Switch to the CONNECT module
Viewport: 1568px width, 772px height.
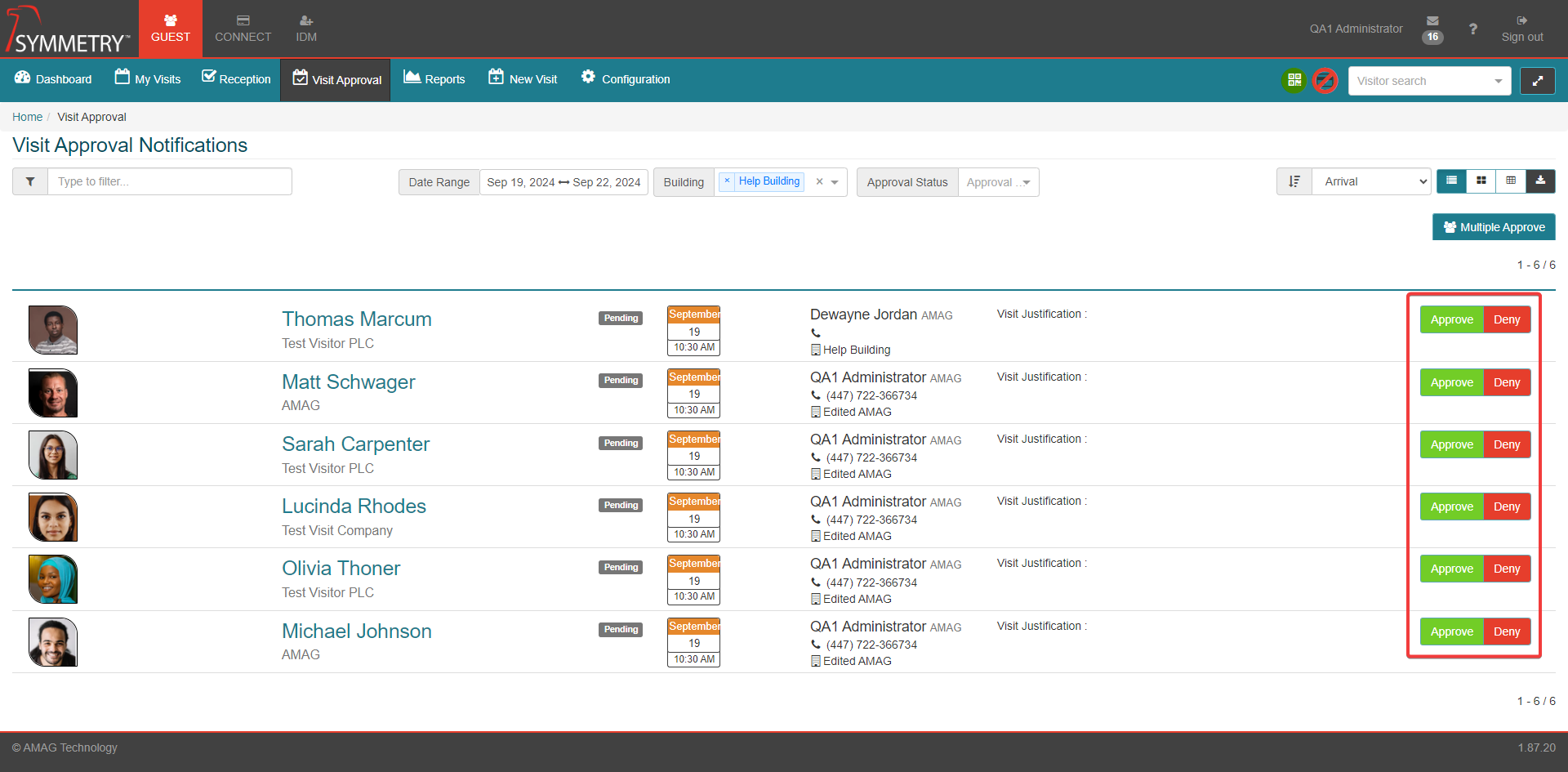pyautogui.click(x=243, y=29)
